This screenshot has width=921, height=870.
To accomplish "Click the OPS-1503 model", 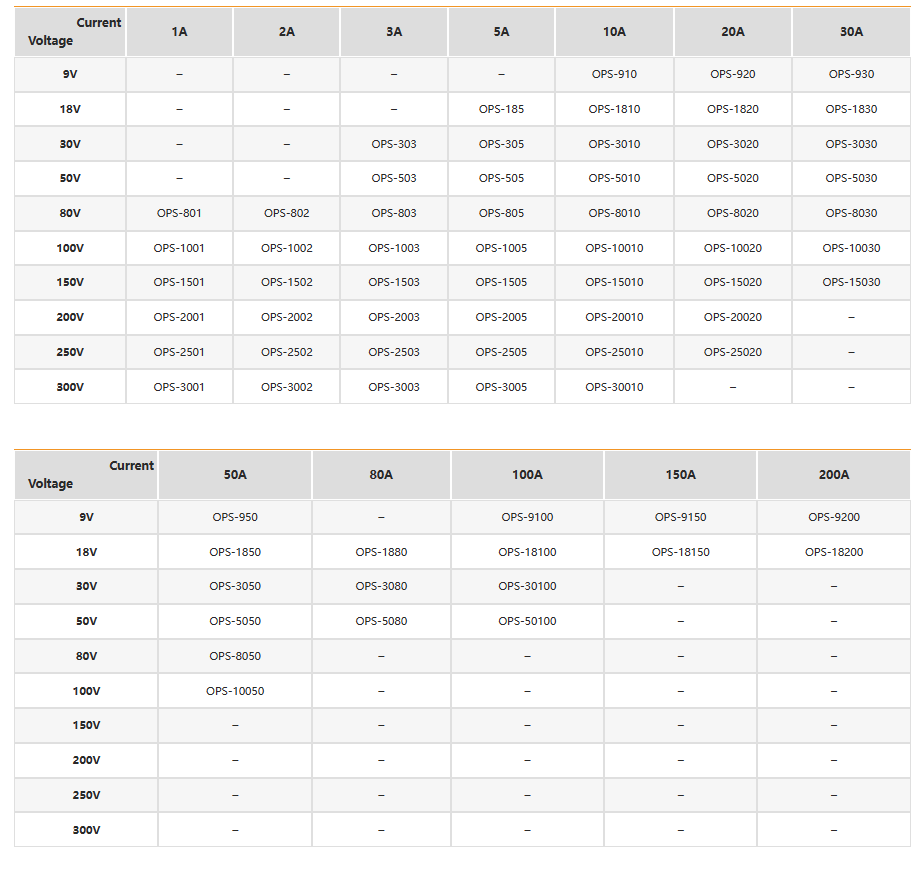I will (x=394, y=283).
